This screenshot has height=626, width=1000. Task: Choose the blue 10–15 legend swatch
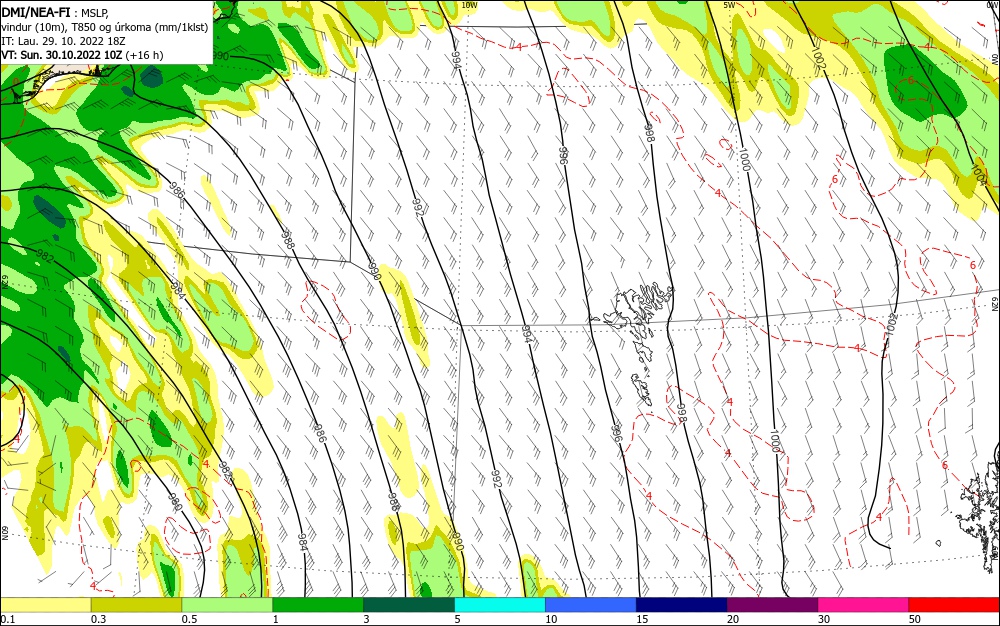591,605
